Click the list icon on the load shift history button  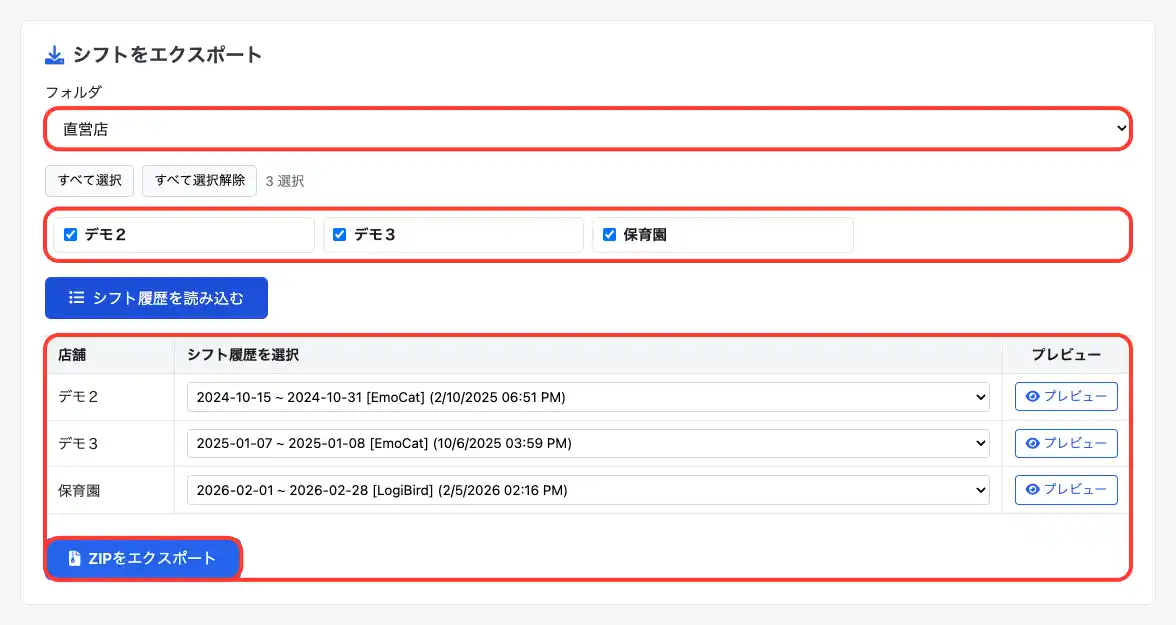pyautogui.click(x=76, y=298)
